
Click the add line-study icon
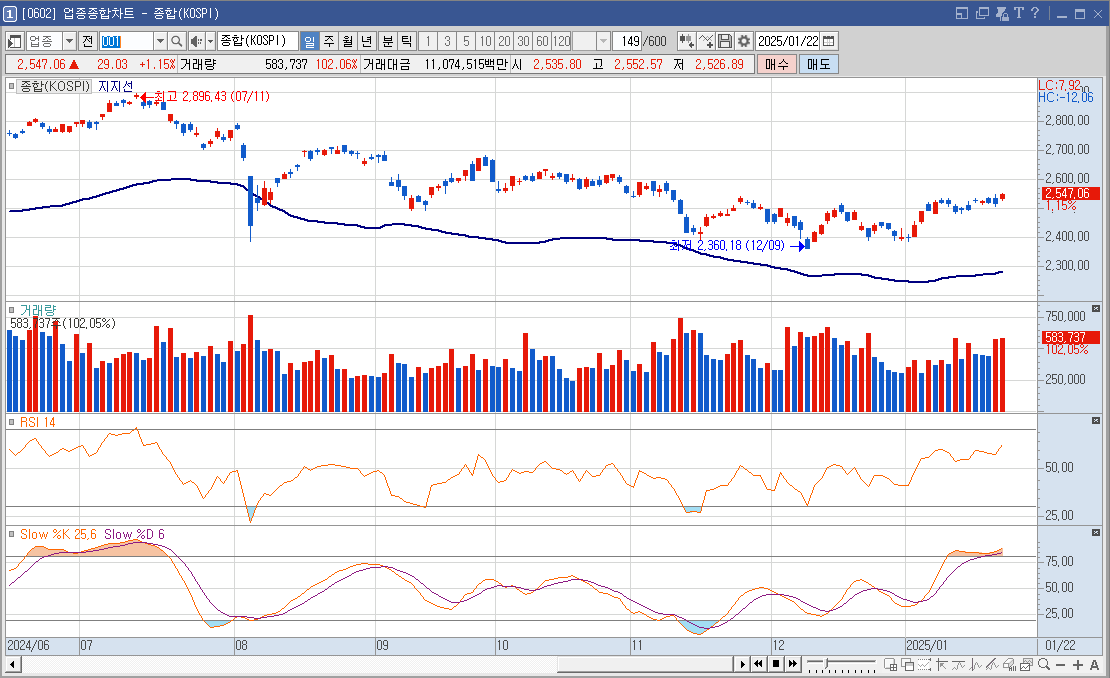(706, 41)
